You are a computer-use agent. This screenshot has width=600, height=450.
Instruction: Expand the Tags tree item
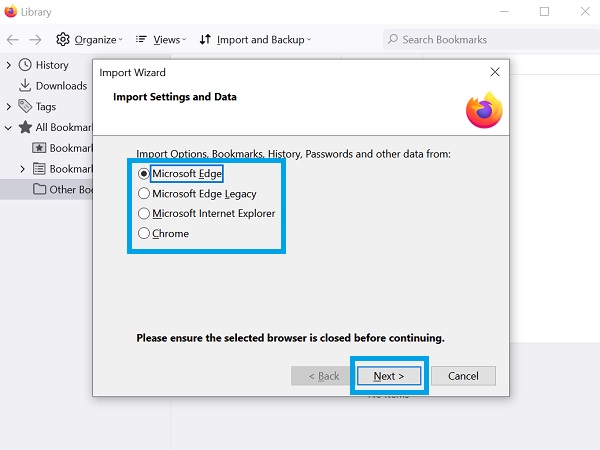coord(9,107)
